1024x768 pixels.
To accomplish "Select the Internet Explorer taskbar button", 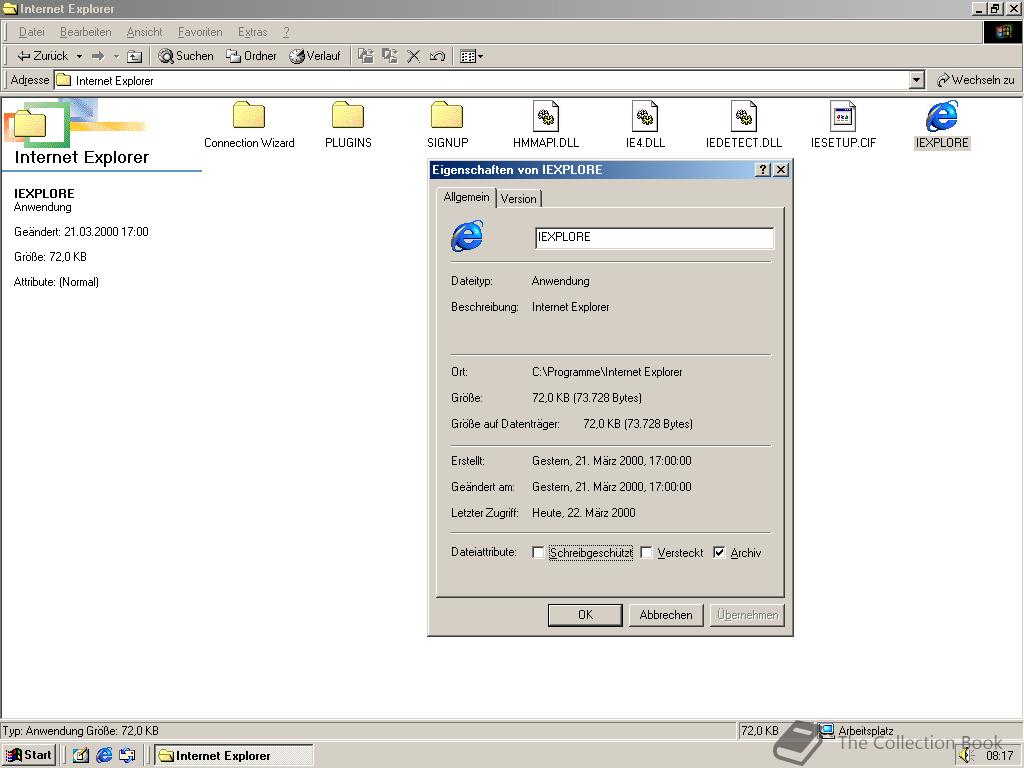I will (234, 755).
